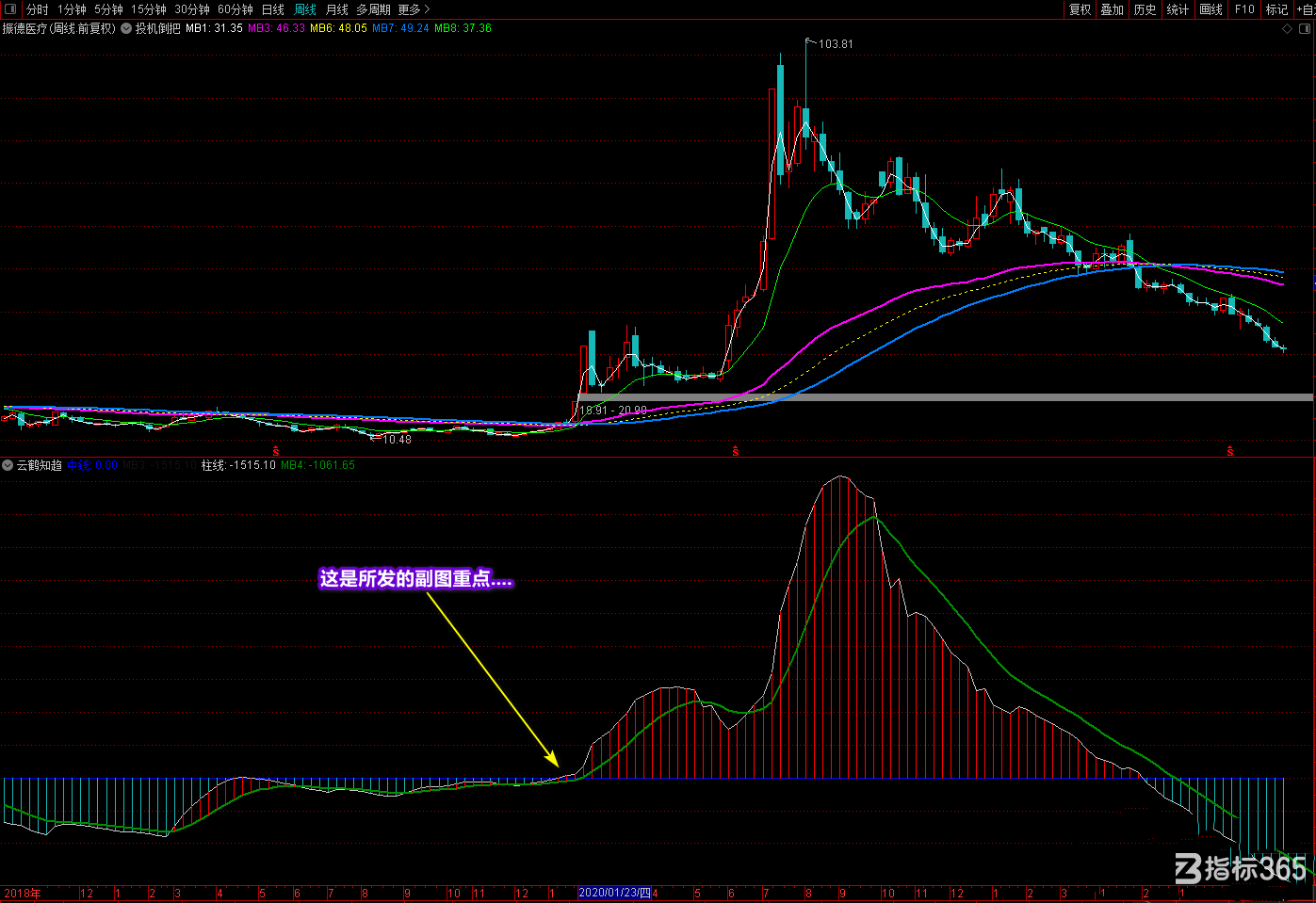Click the 10.48 low price label
Viewport: 1316px width, 903px height.
(397, 440)
